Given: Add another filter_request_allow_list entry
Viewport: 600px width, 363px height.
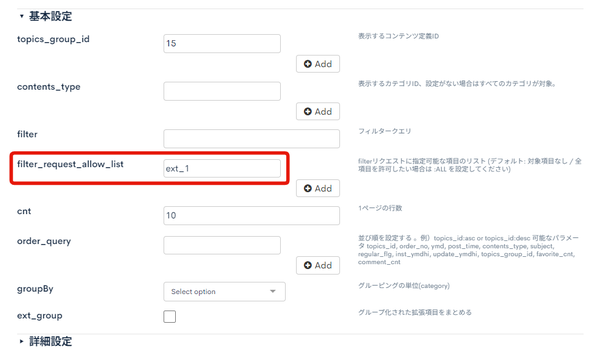Looking at the screenshot, I should (318, 188).
